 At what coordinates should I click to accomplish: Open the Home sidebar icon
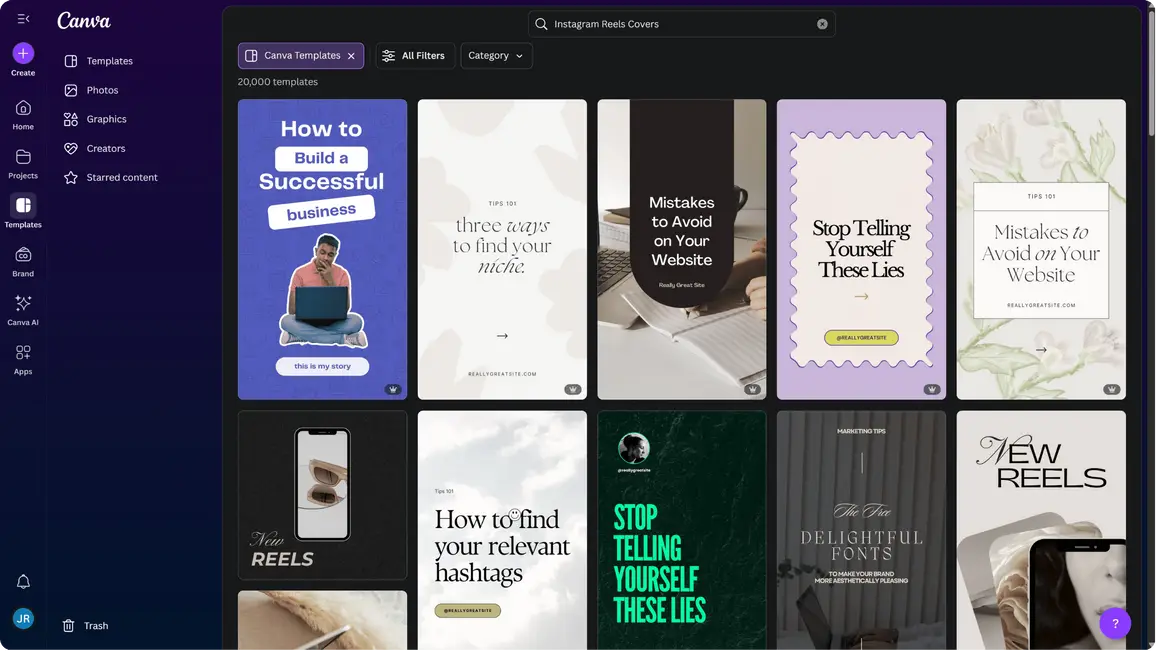coord(23,108)
